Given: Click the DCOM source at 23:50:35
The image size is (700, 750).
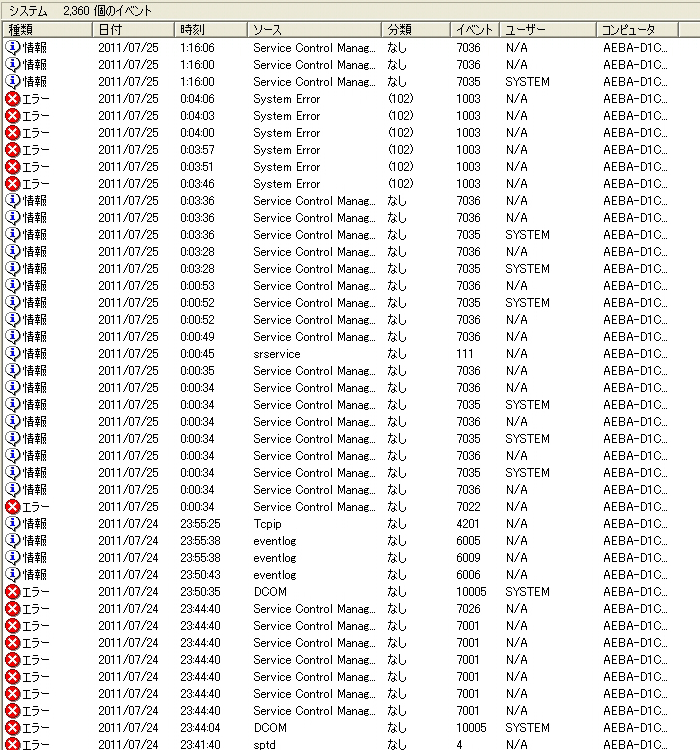Looking at the screenshot, I should 270,592.
